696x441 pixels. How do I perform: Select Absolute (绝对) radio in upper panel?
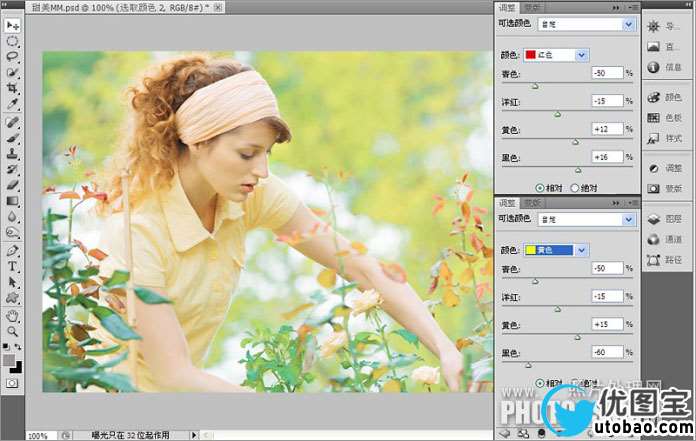pyautogui.click(x=574, y=187)
